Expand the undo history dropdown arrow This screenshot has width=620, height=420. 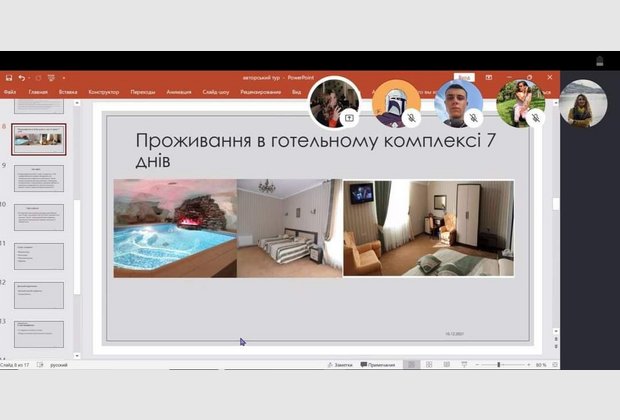point(29,77)
